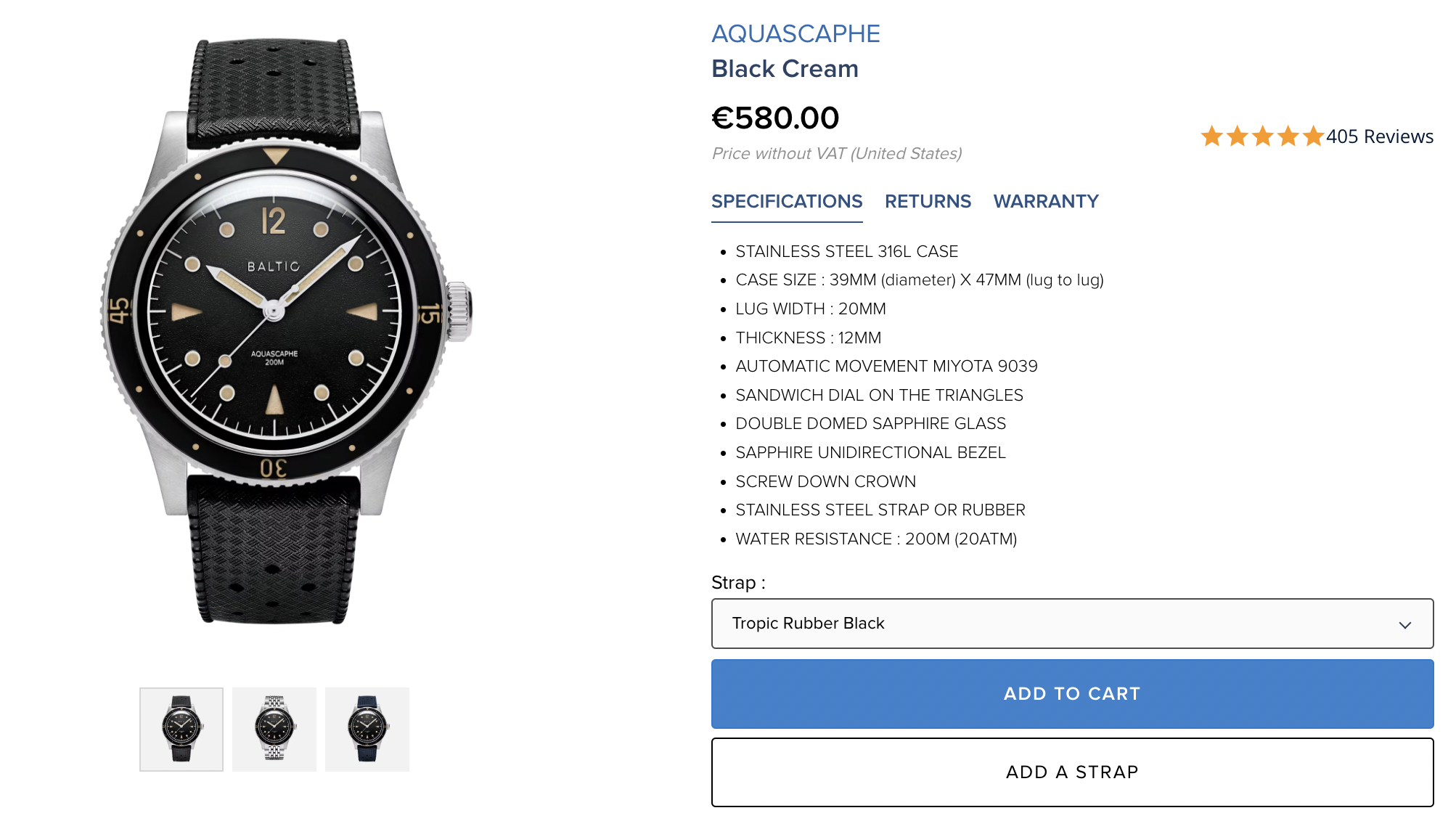Open the 405 Reviews link
Screen dimensions: 1456x829
tap(1379, 136)
